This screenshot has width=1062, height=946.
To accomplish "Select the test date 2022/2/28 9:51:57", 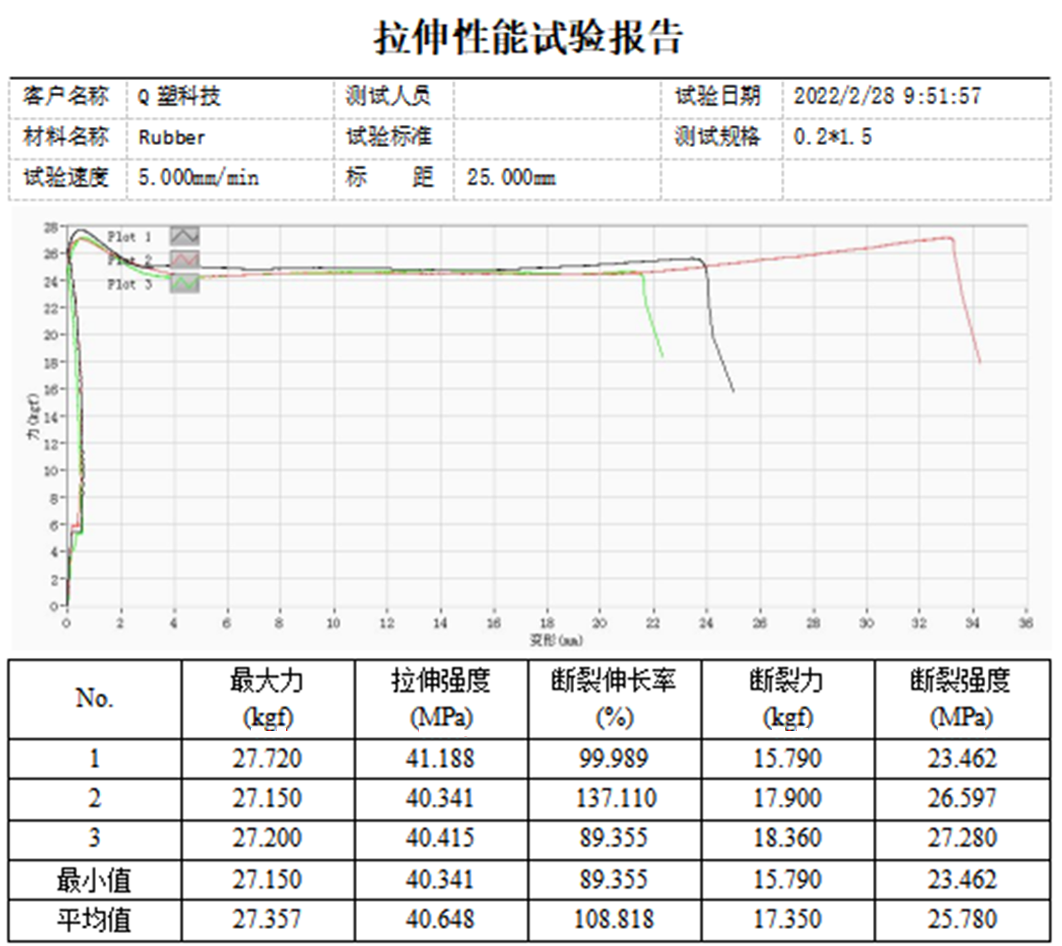I will 887,97.
